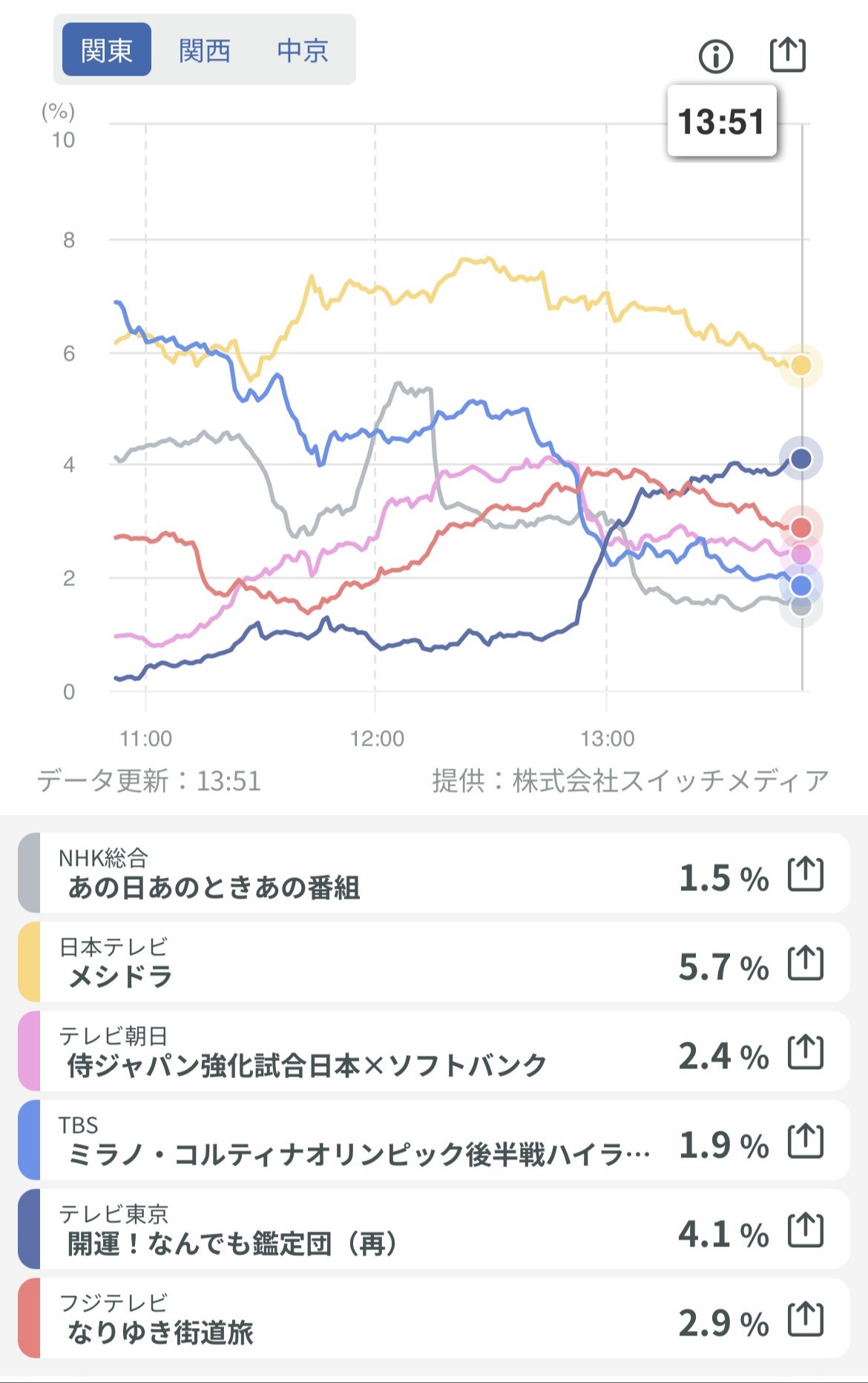The height and width of the screenshot is (1383, 868).
Task: Share the テレビ朝日 program rating
Action: click(x=806, y=1051)
